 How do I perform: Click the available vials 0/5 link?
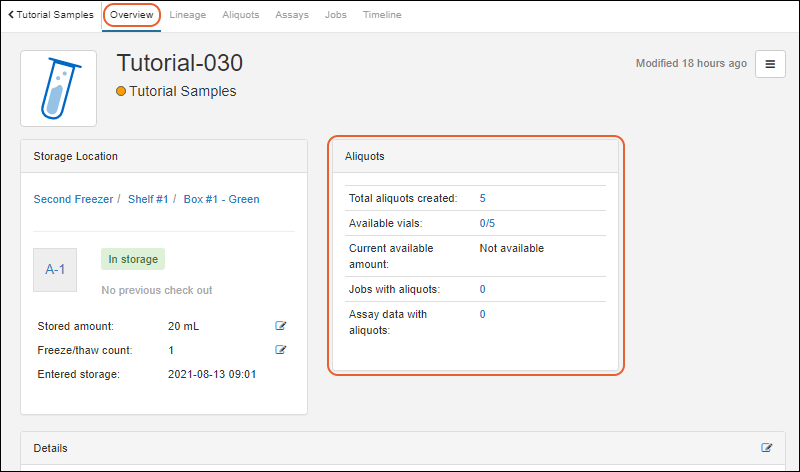pos(487,223)
